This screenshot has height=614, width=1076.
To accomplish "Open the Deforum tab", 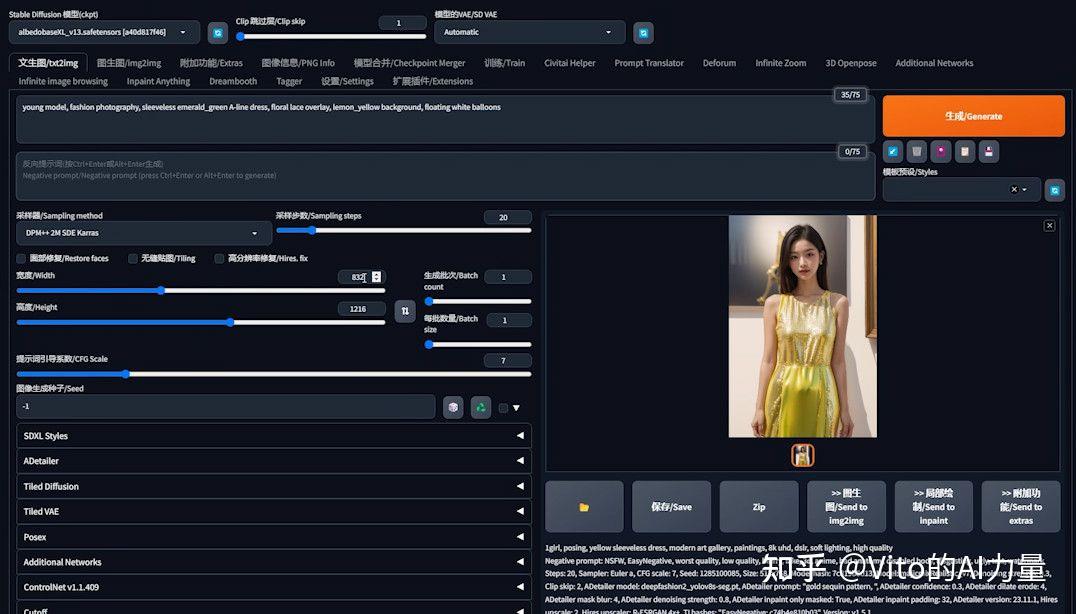I will point(719,63).
